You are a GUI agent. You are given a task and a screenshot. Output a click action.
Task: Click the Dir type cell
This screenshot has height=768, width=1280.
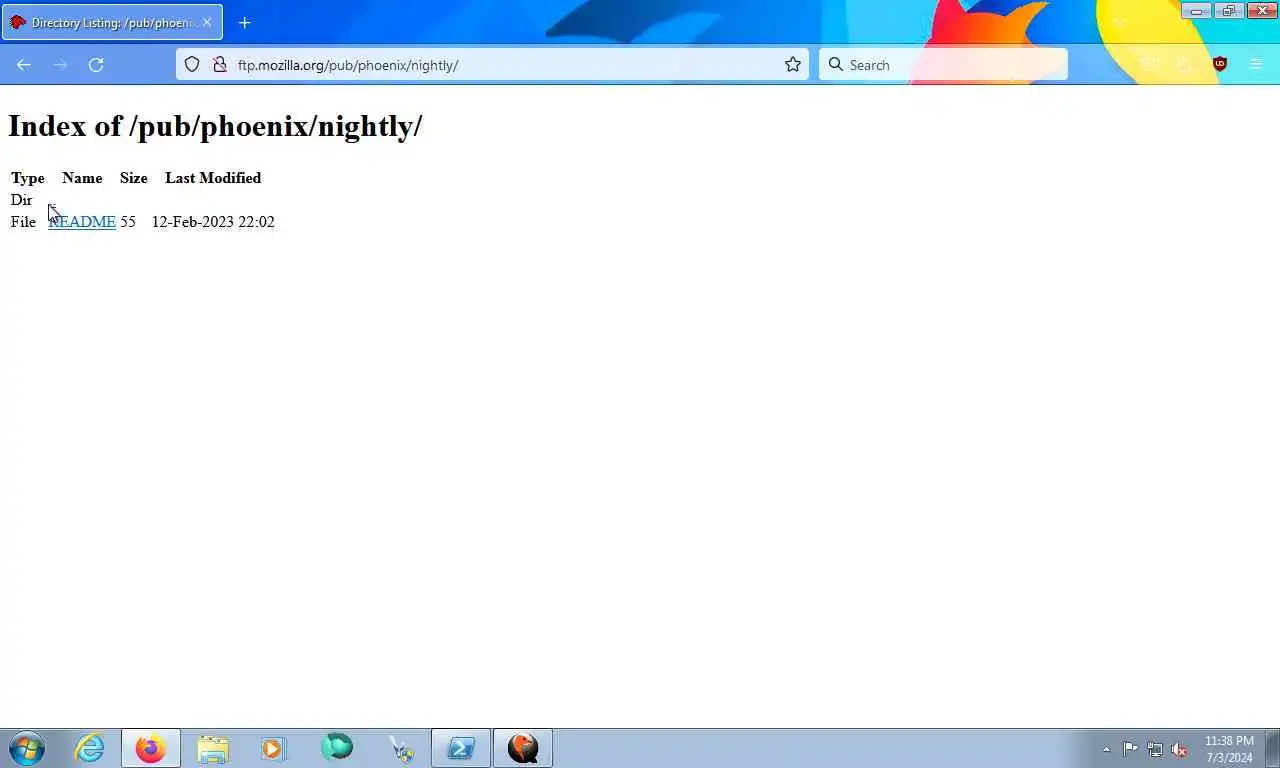point(21,200)
